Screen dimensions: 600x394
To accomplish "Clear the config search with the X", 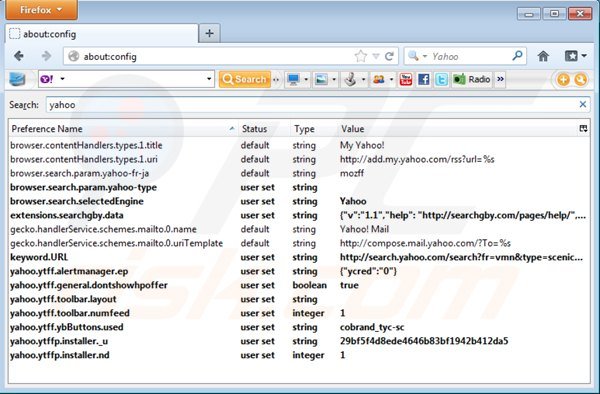I will click(x=582, y=104).
